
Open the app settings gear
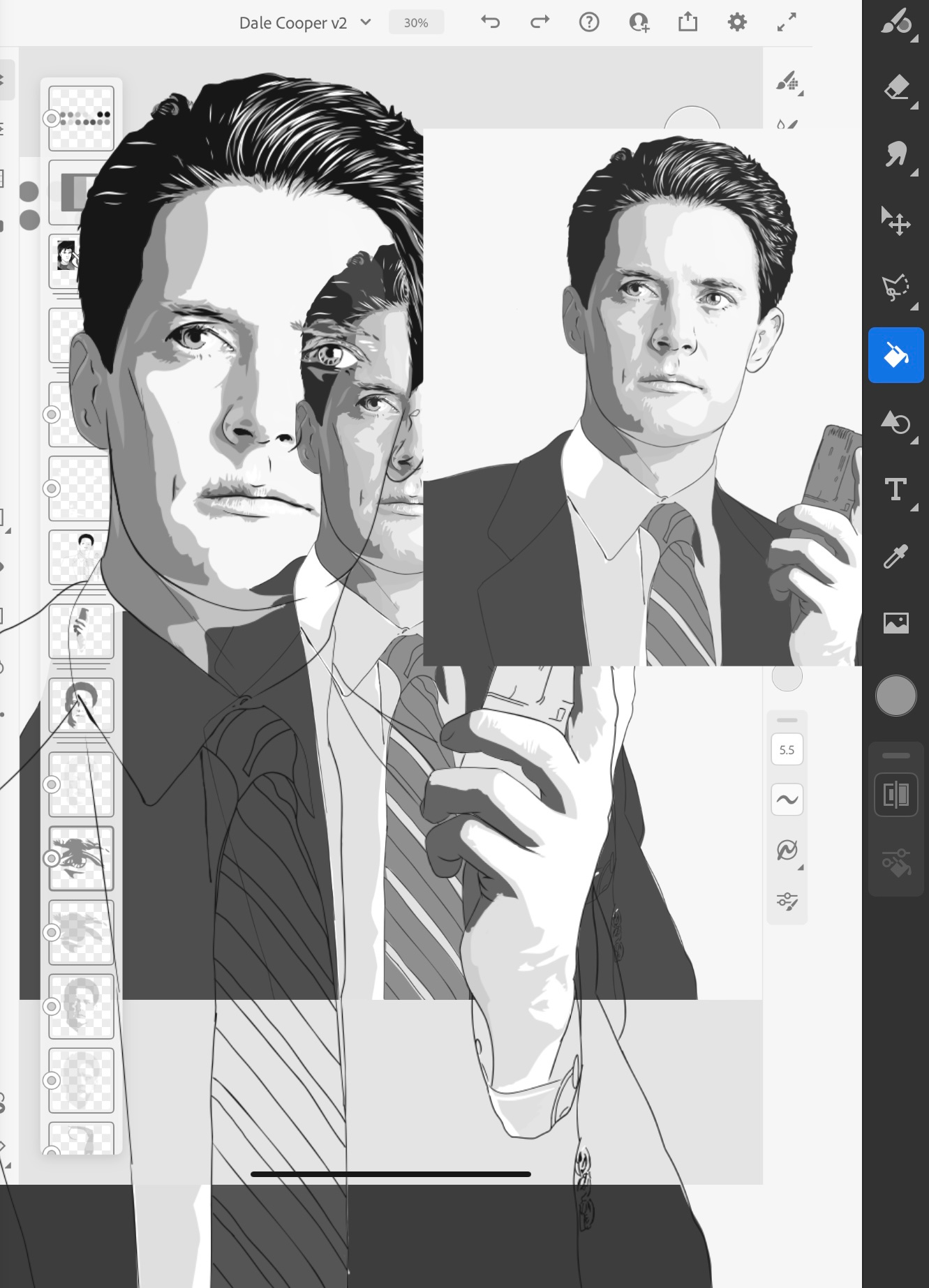click(737, 22)
